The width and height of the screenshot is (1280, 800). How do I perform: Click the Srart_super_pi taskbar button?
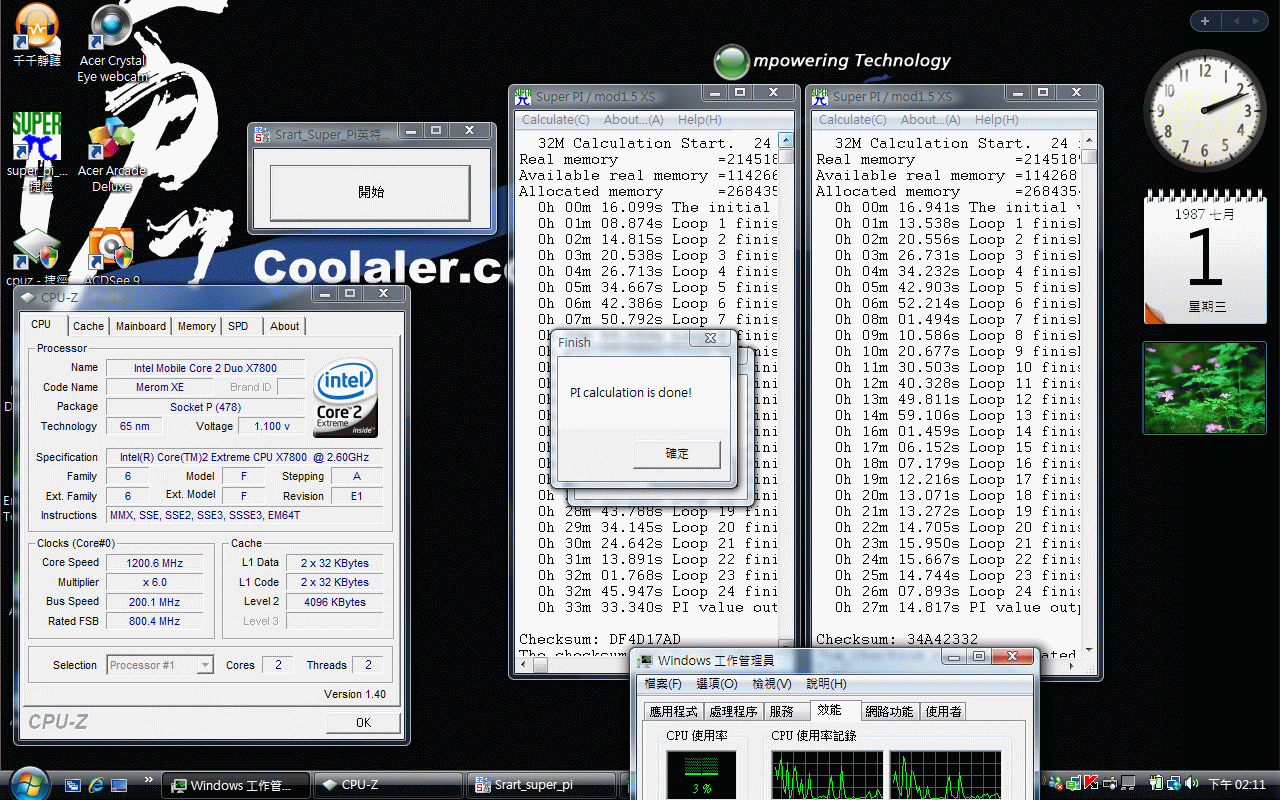coord(543,785)
